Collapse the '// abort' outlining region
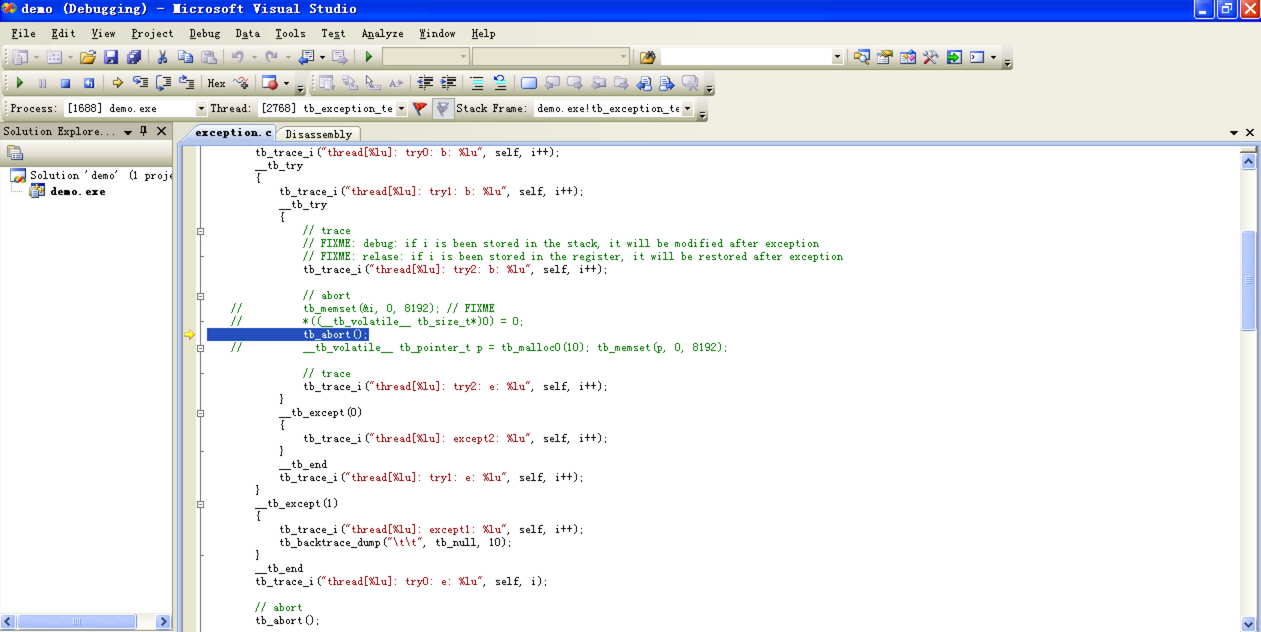1261x632 pixels. pos(200,296)
